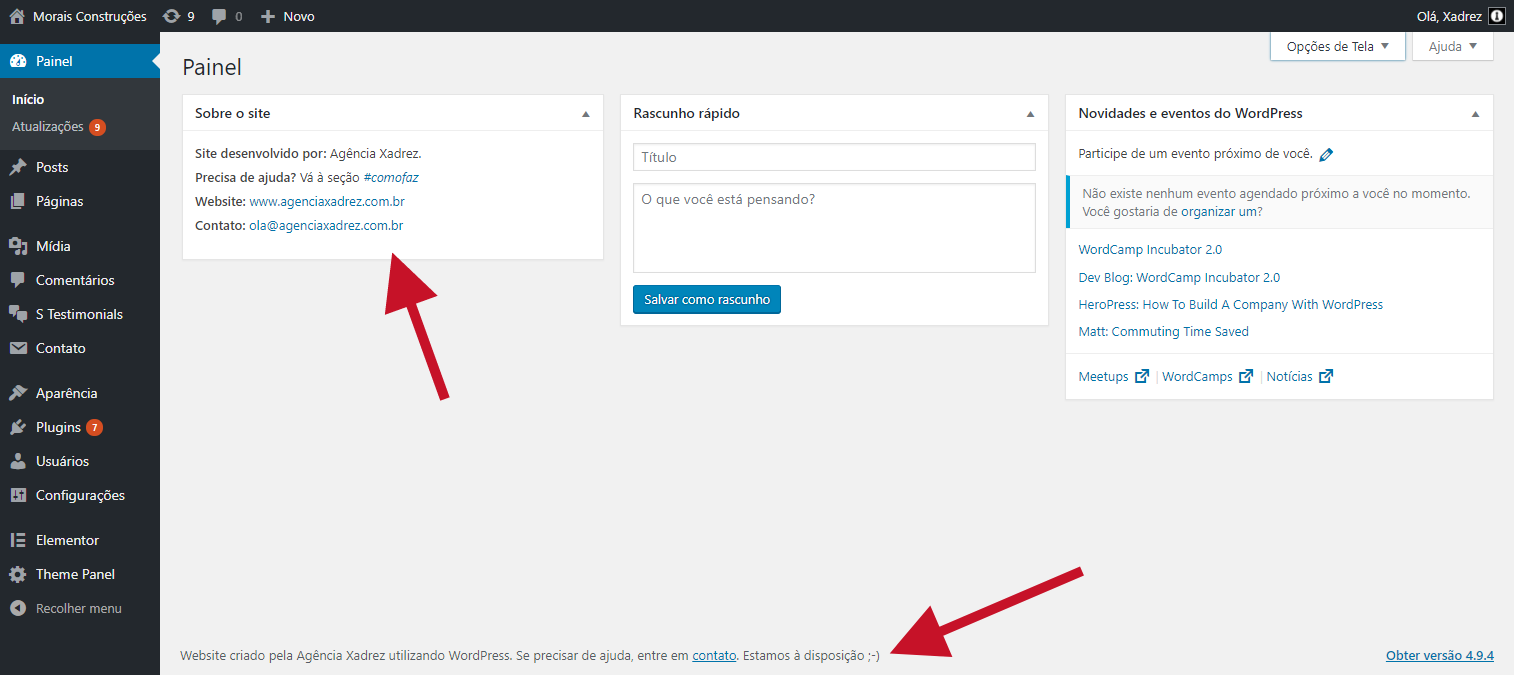Image resolution: width=1514 pixels, height=675 pixels.
Task: Open Atualizações submenu item
Action: tap(48, 127)
